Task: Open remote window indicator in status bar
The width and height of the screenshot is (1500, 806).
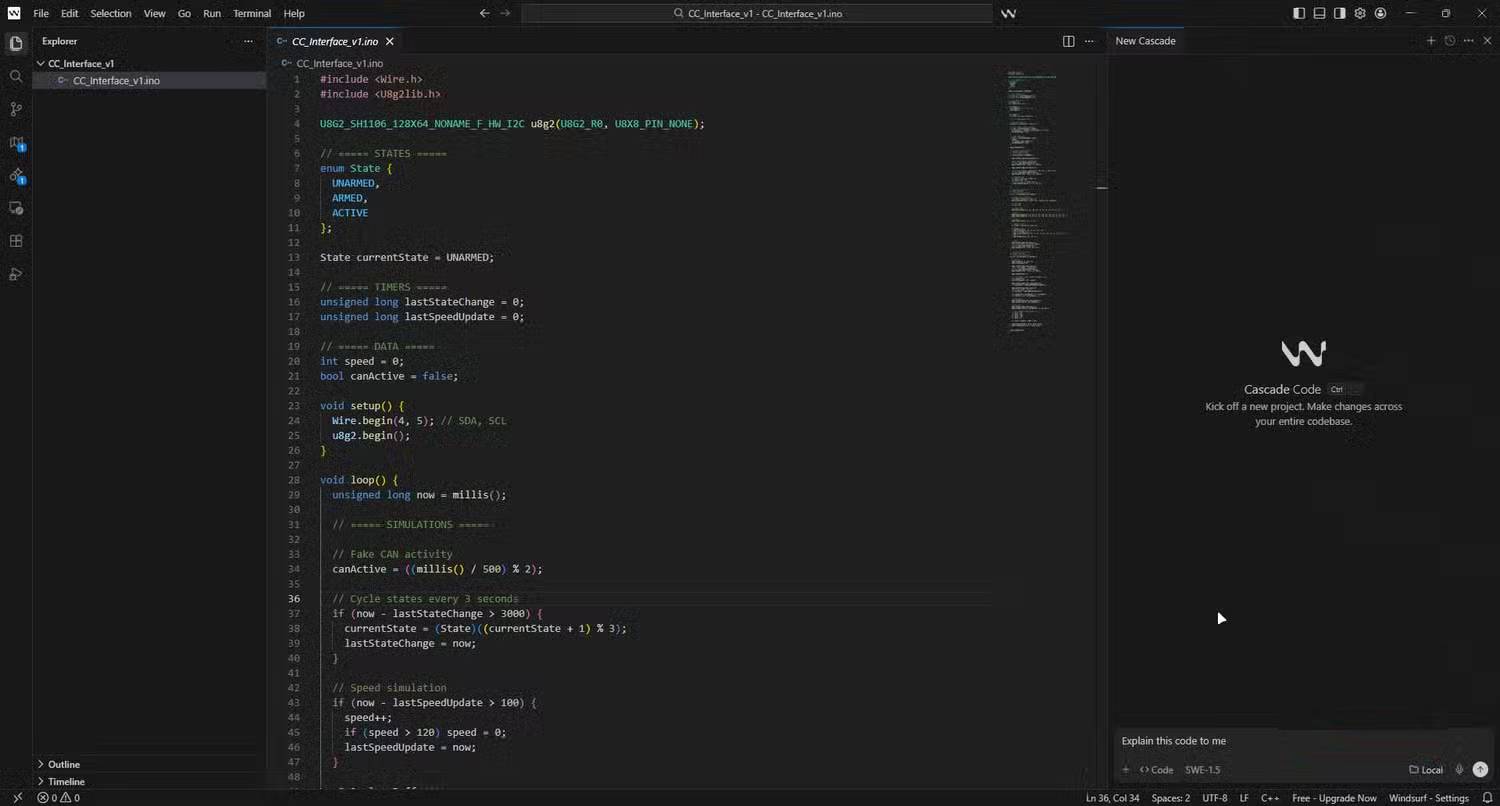Action: [17, 798]
